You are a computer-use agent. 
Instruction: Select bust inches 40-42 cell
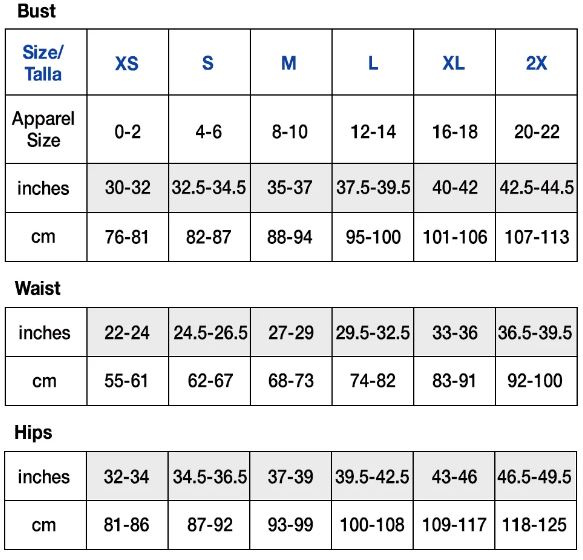[454, 188]
